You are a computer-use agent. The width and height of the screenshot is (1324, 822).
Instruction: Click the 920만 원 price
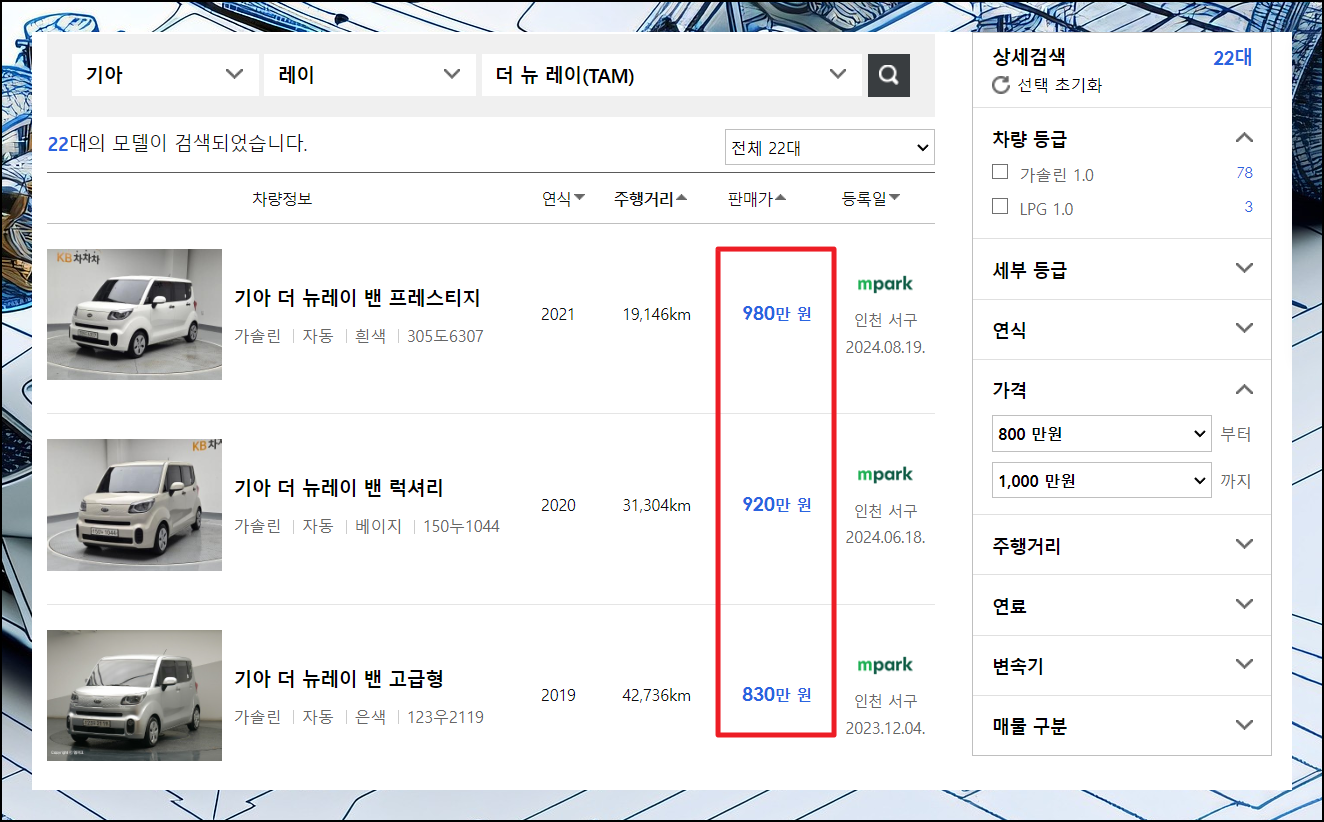click(777, 504)
